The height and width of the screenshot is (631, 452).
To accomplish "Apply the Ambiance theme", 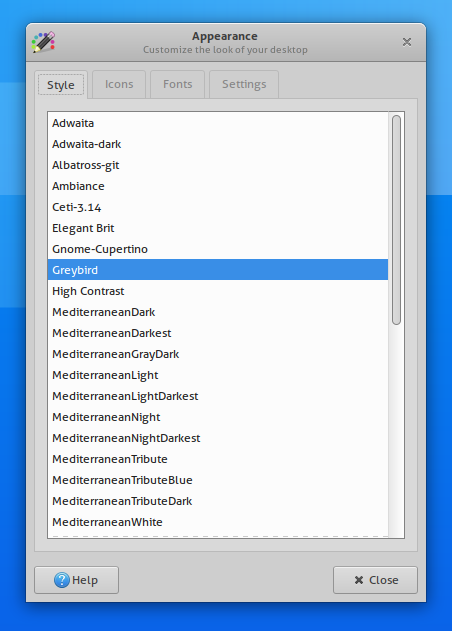I will [x=218, y=186].
